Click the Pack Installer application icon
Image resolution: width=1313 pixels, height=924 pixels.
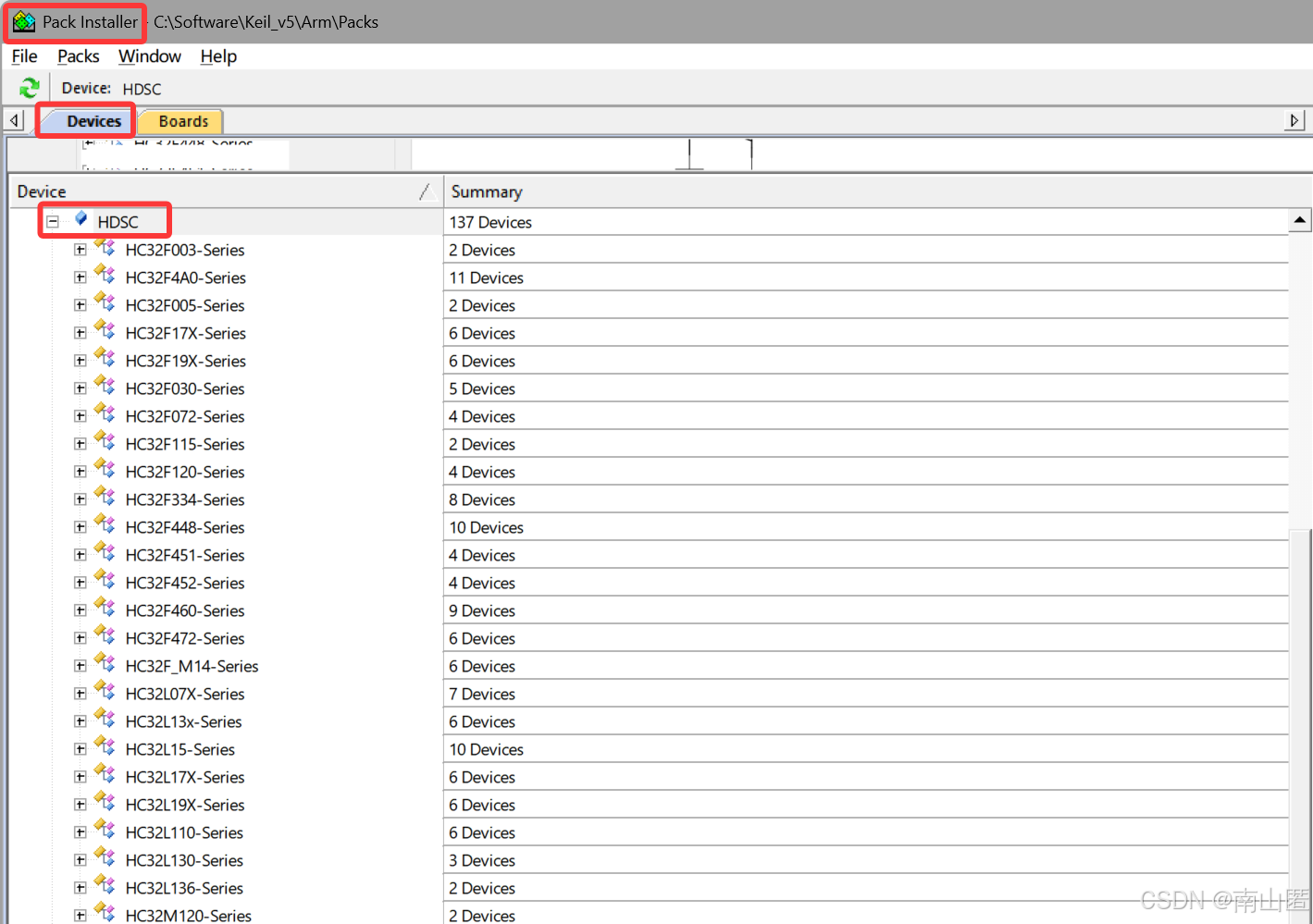pos(24,21)
